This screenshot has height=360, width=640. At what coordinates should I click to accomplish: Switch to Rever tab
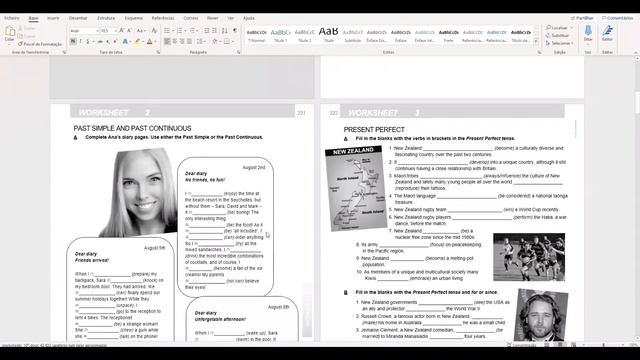tap(213, 18)
